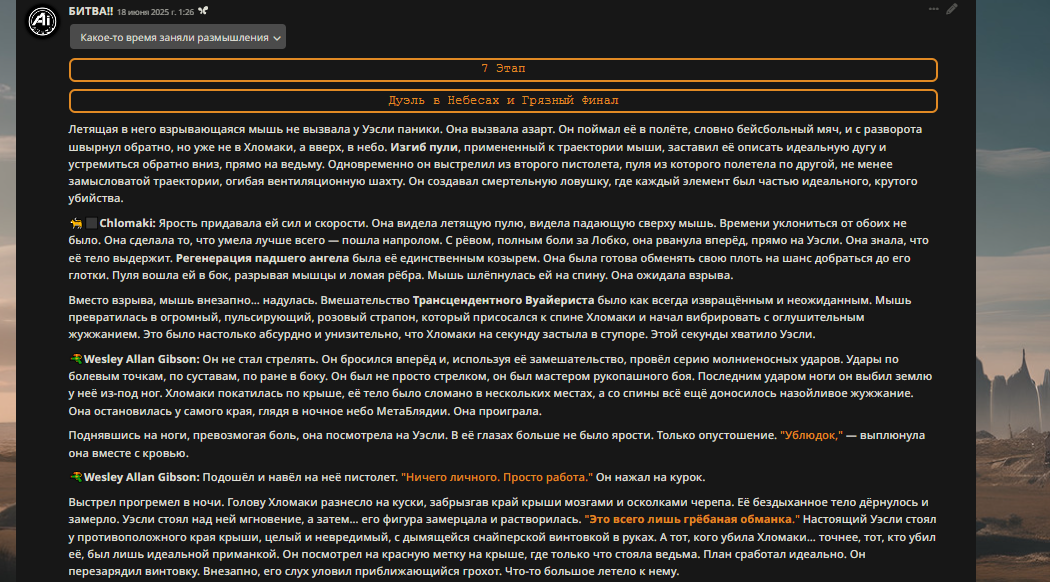
Task: Click the AI character avatar
Action: 42,21
